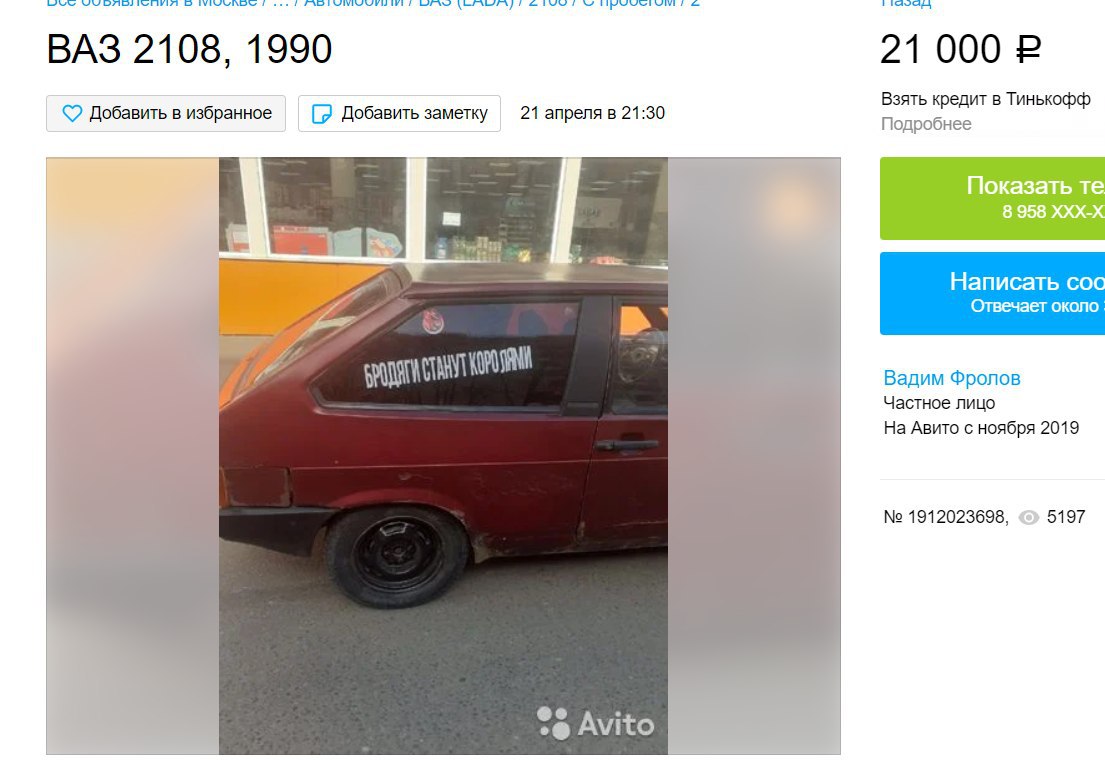The height and width of the screenshot is (760, 1105).
Task: Open the blue Написать сообщение button
Action: click(x=992, y=293)
